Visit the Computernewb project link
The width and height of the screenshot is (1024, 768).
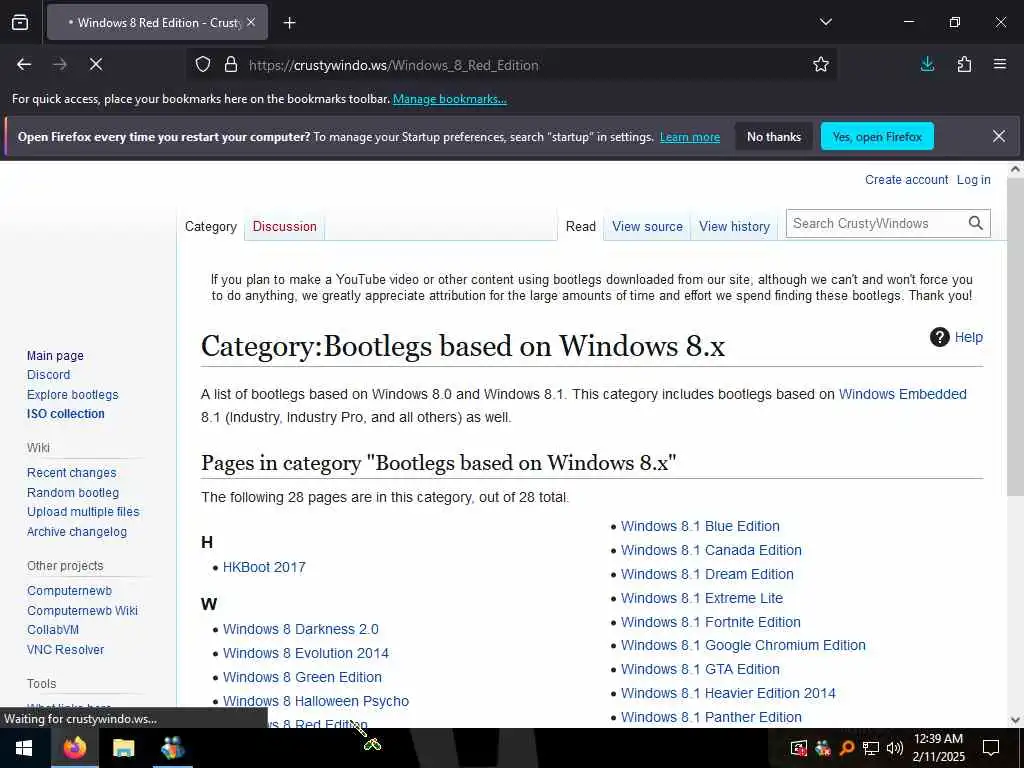tap(69, 591)
